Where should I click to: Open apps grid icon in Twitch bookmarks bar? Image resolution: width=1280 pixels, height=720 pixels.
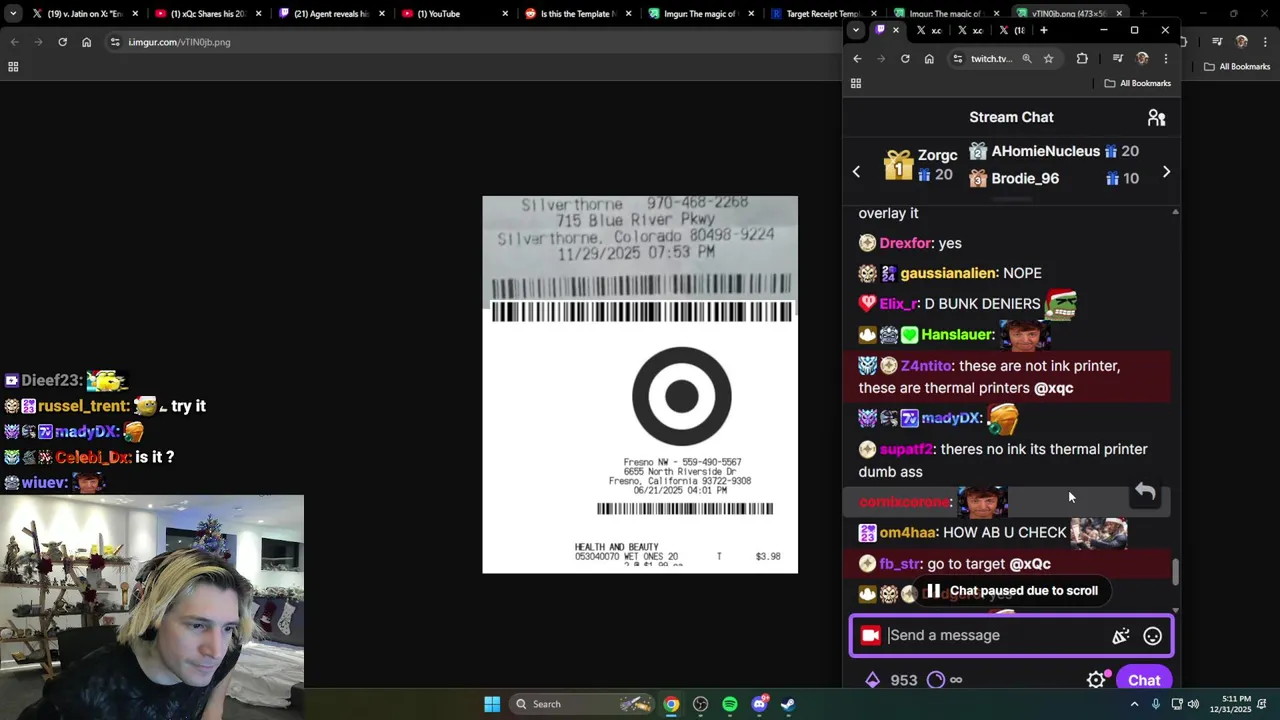point(856,84)
